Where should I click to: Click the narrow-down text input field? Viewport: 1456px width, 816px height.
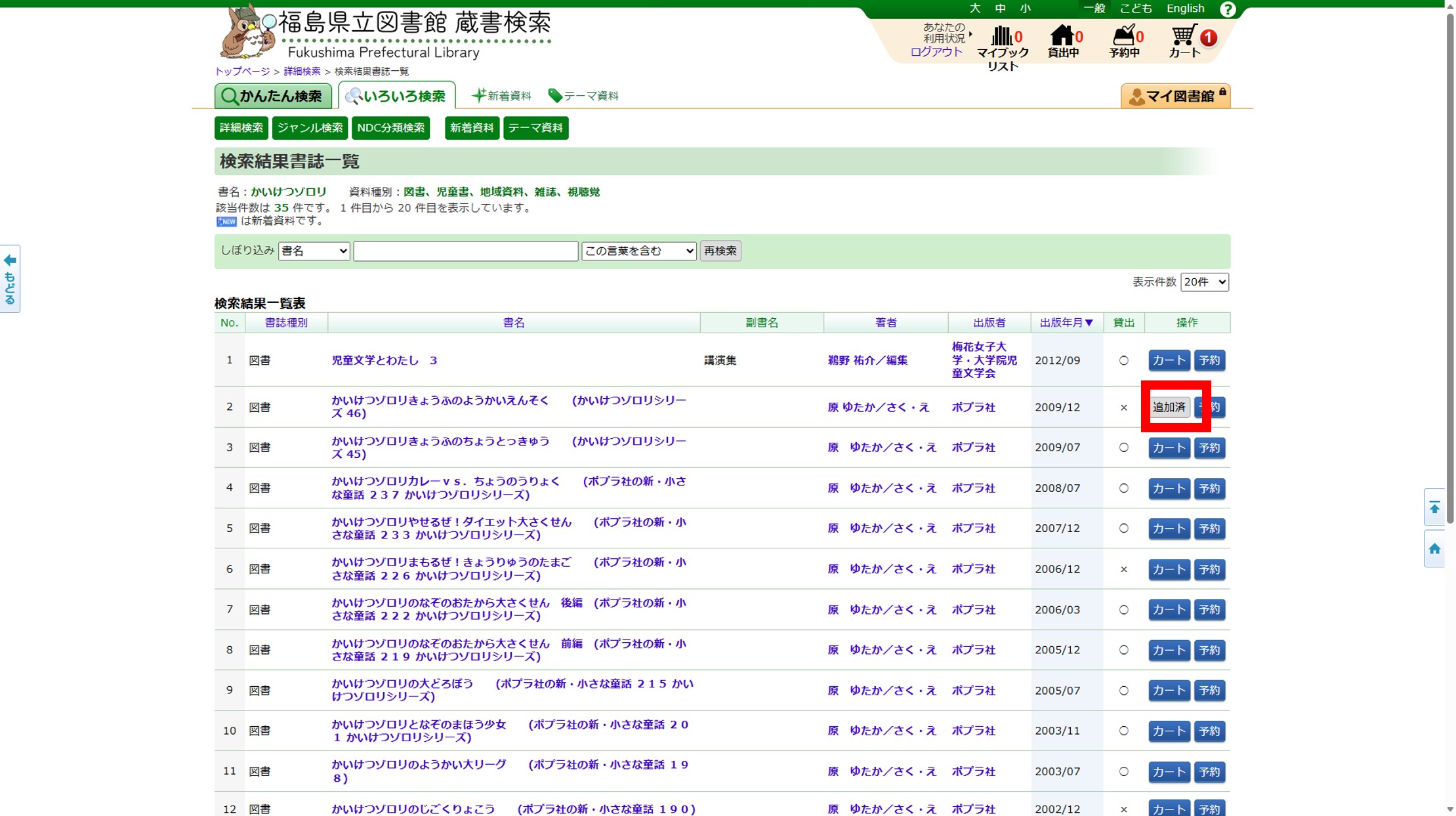465,251
